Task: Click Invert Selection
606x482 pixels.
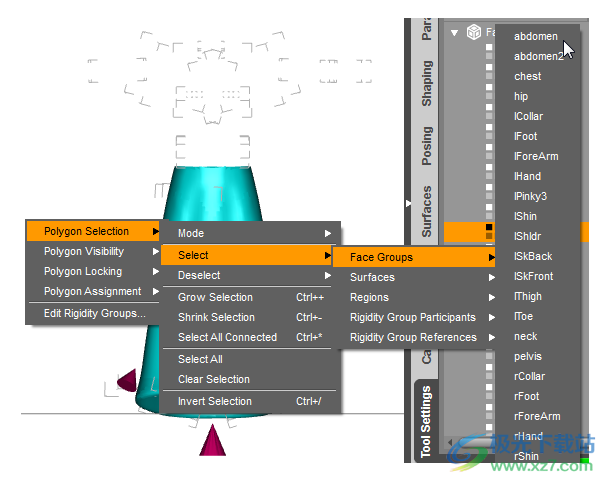Action: click(215, 401)
